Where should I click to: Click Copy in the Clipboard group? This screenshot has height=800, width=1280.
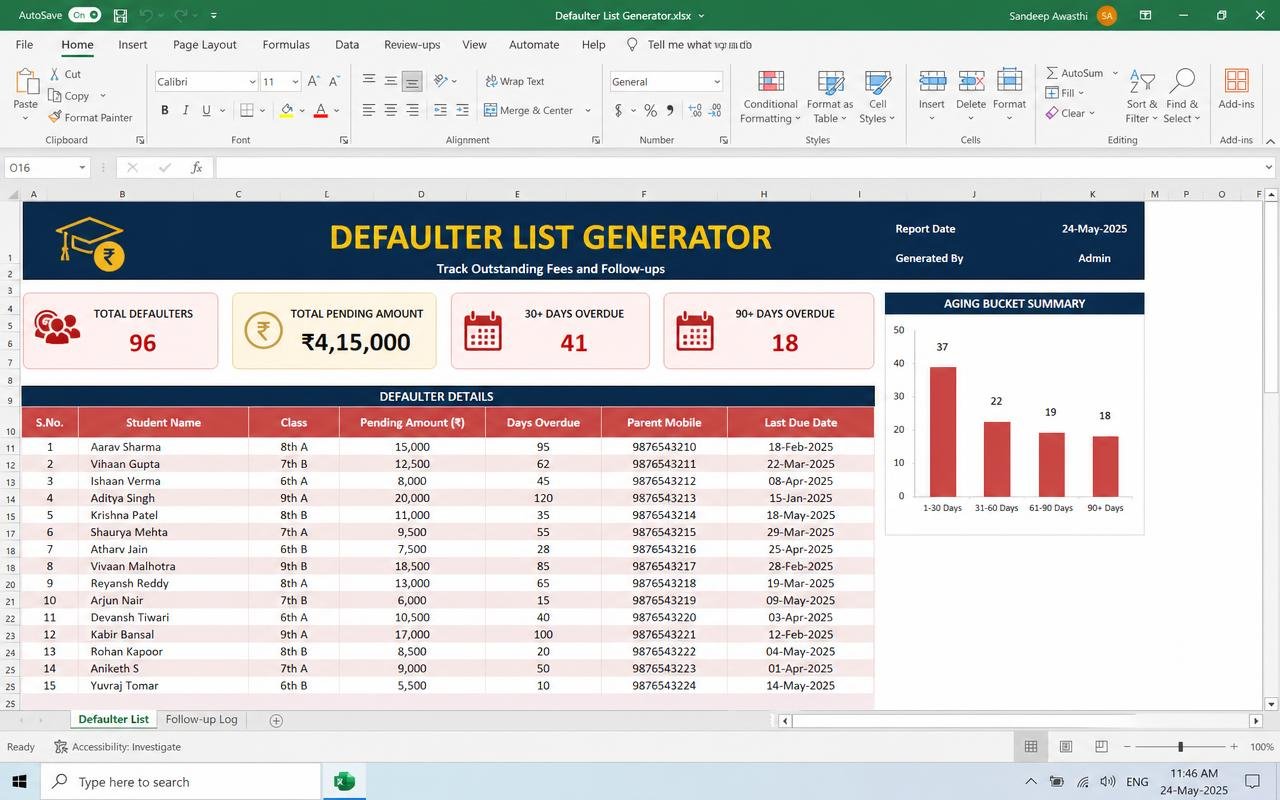[68, 96]
